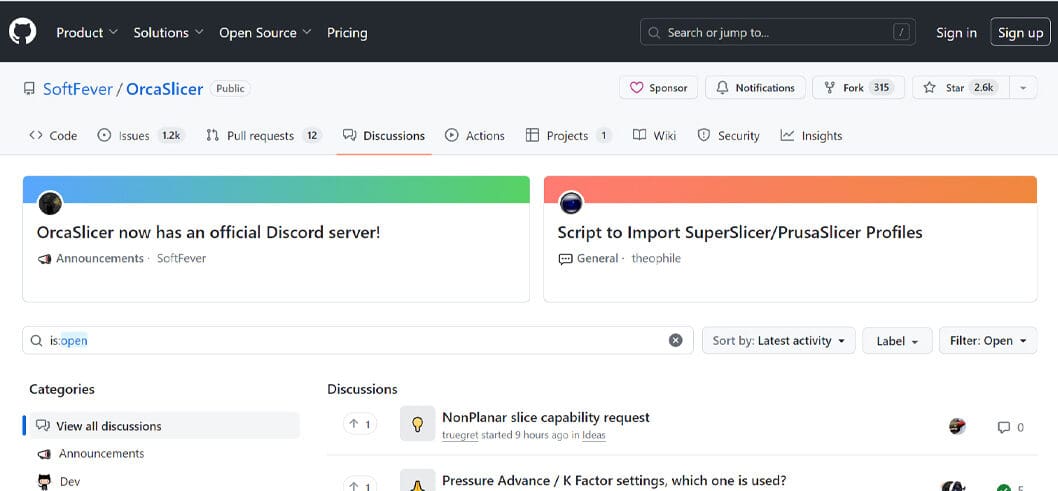Sponsor the project with the heart button
Viewport: 1058px width, 491px height.
659,88
